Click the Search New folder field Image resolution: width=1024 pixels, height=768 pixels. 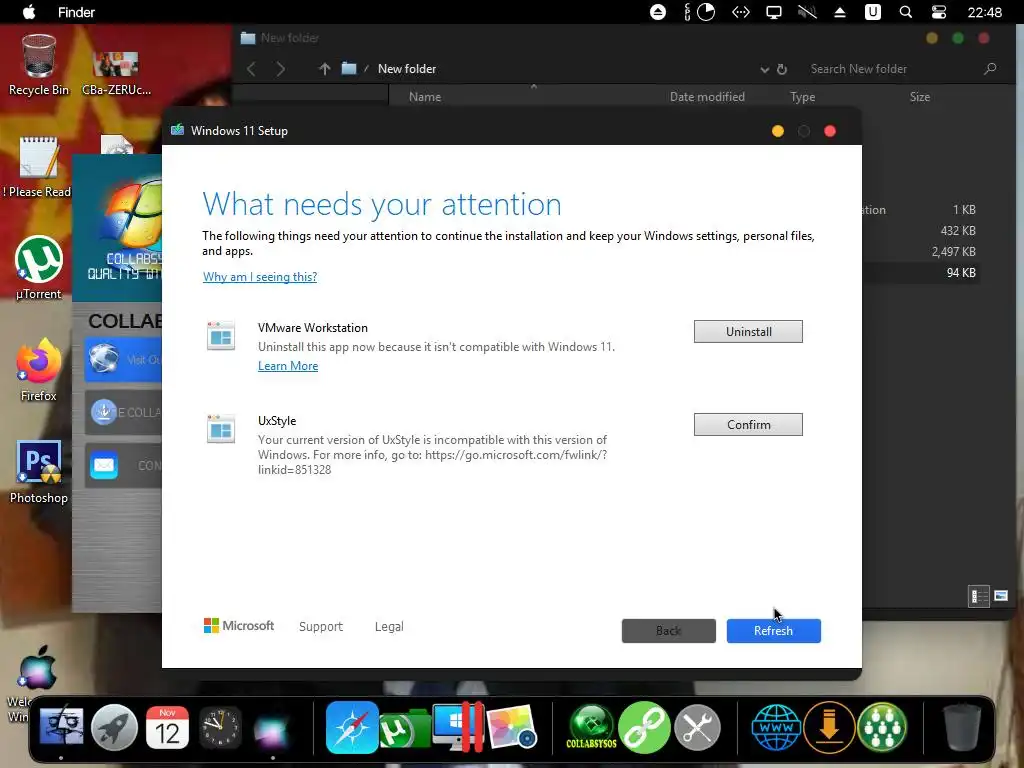[901, 69]
